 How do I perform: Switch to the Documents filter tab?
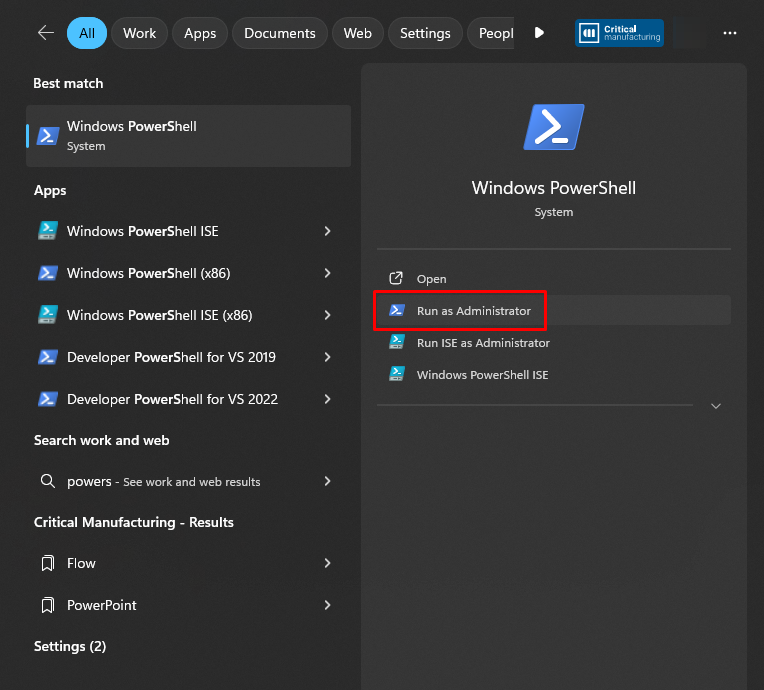pyautogui.click(x=279, y=33)
